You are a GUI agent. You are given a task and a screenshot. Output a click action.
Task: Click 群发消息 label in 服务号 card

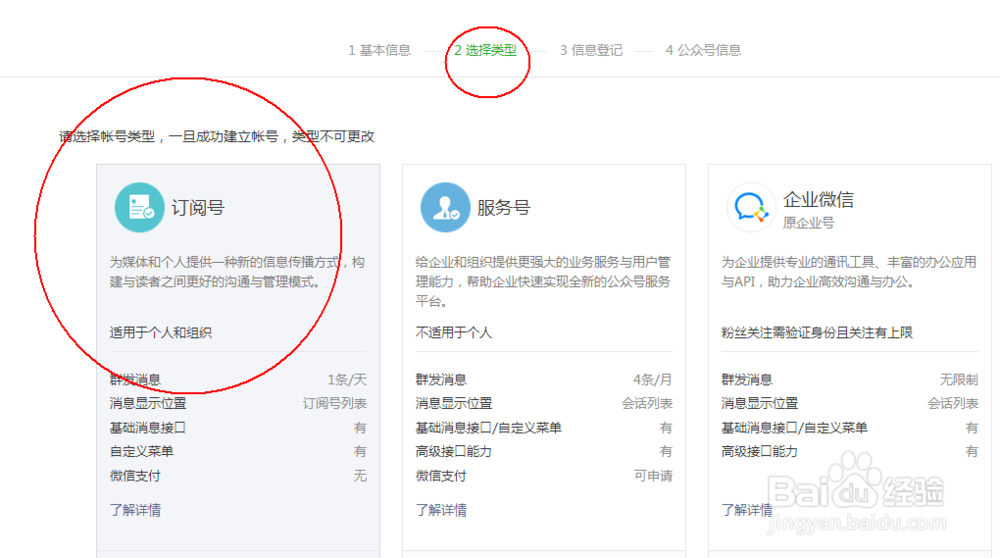coord(441,379)
